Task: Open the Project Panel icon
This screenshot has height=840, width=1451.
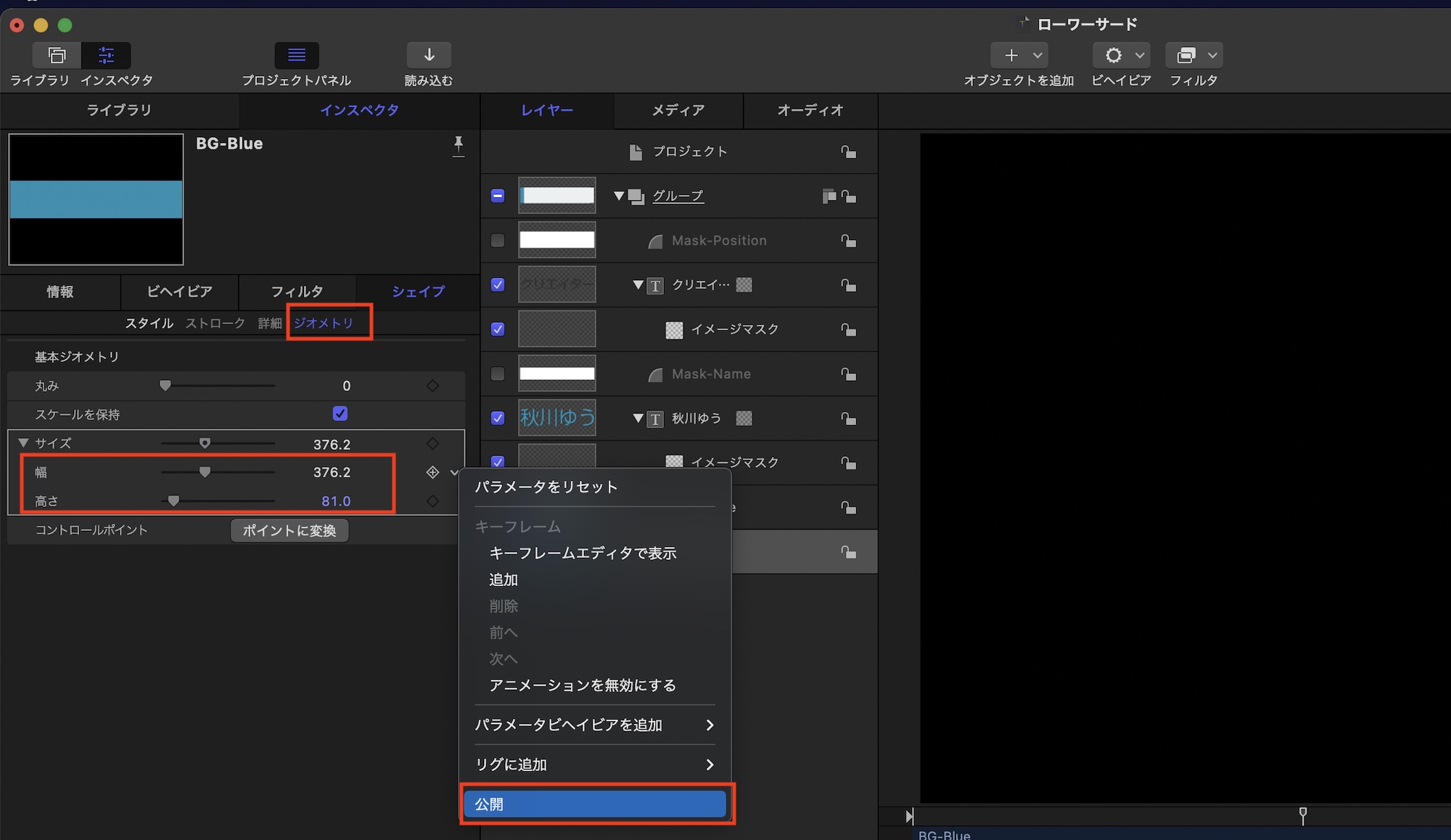Action: pos(297,55)
